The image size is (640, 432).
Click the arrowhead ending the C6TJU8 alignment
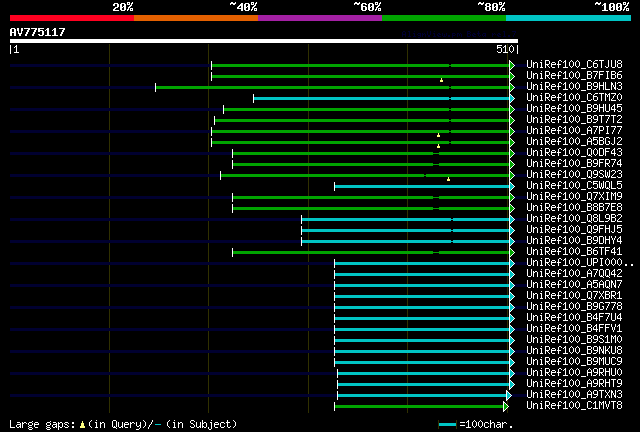[512, 65]
